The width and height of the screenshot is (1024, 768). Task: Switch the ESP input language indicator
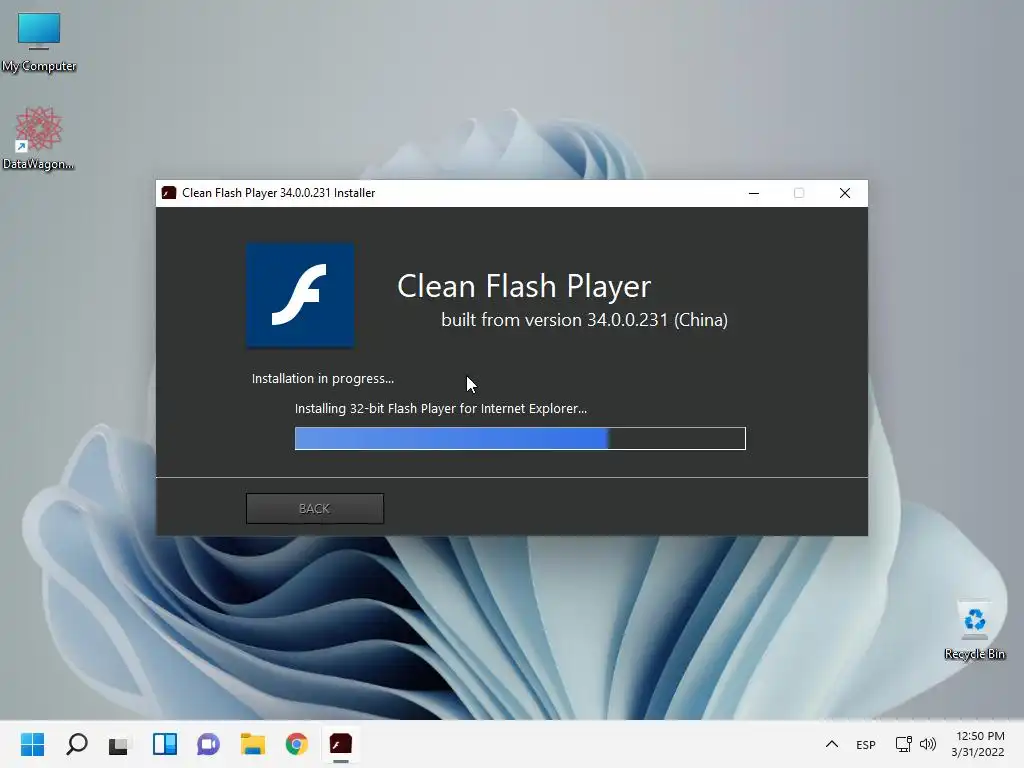[x=866, y=744]
